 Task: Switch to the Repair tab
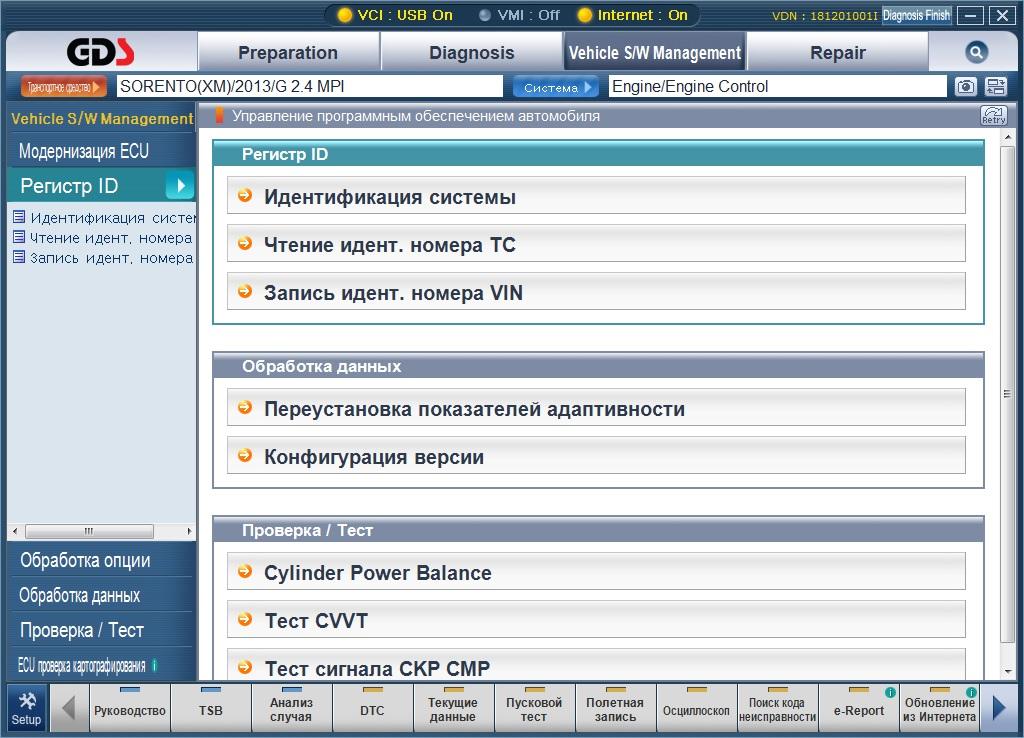[838, 53]
